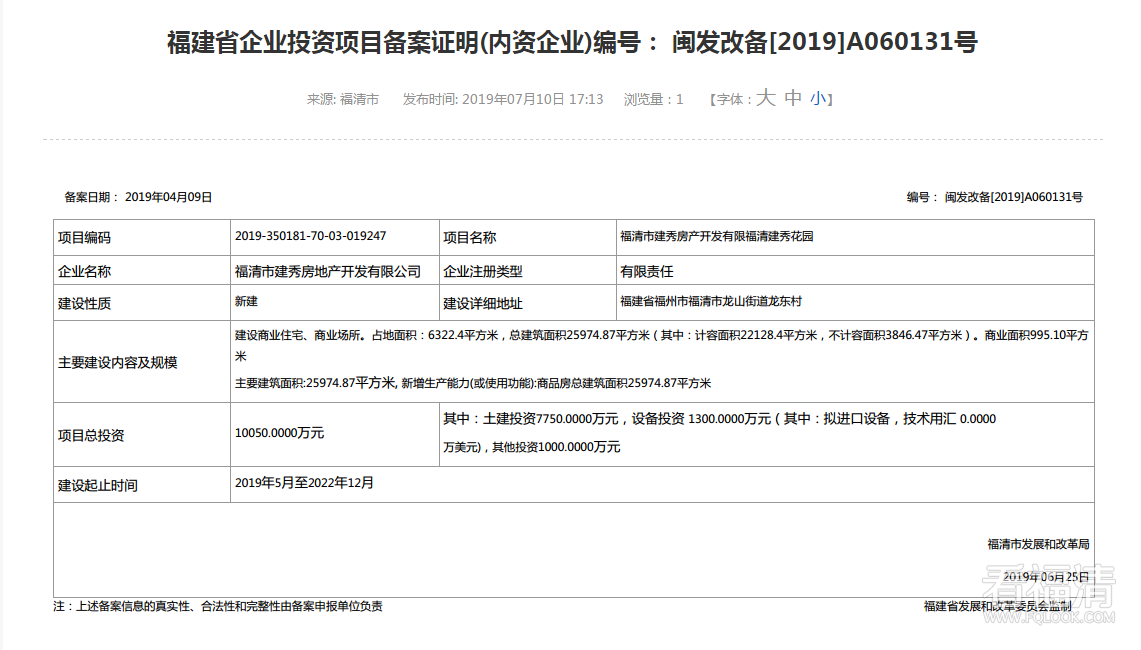Select the date 2019年06月25日

[1046, 576]
